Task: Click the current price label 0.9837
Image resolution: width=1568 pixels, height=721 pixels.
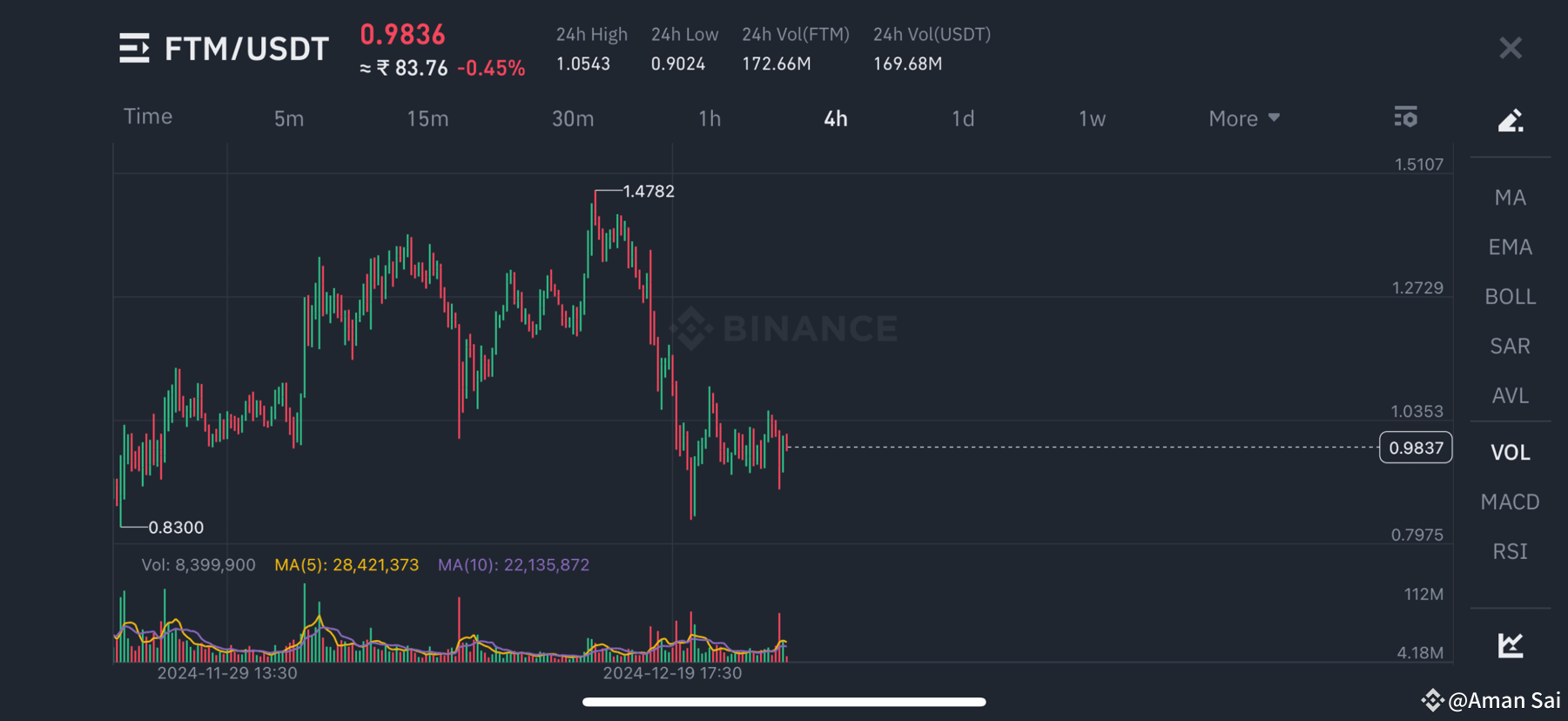Action: pos(1415,447)
